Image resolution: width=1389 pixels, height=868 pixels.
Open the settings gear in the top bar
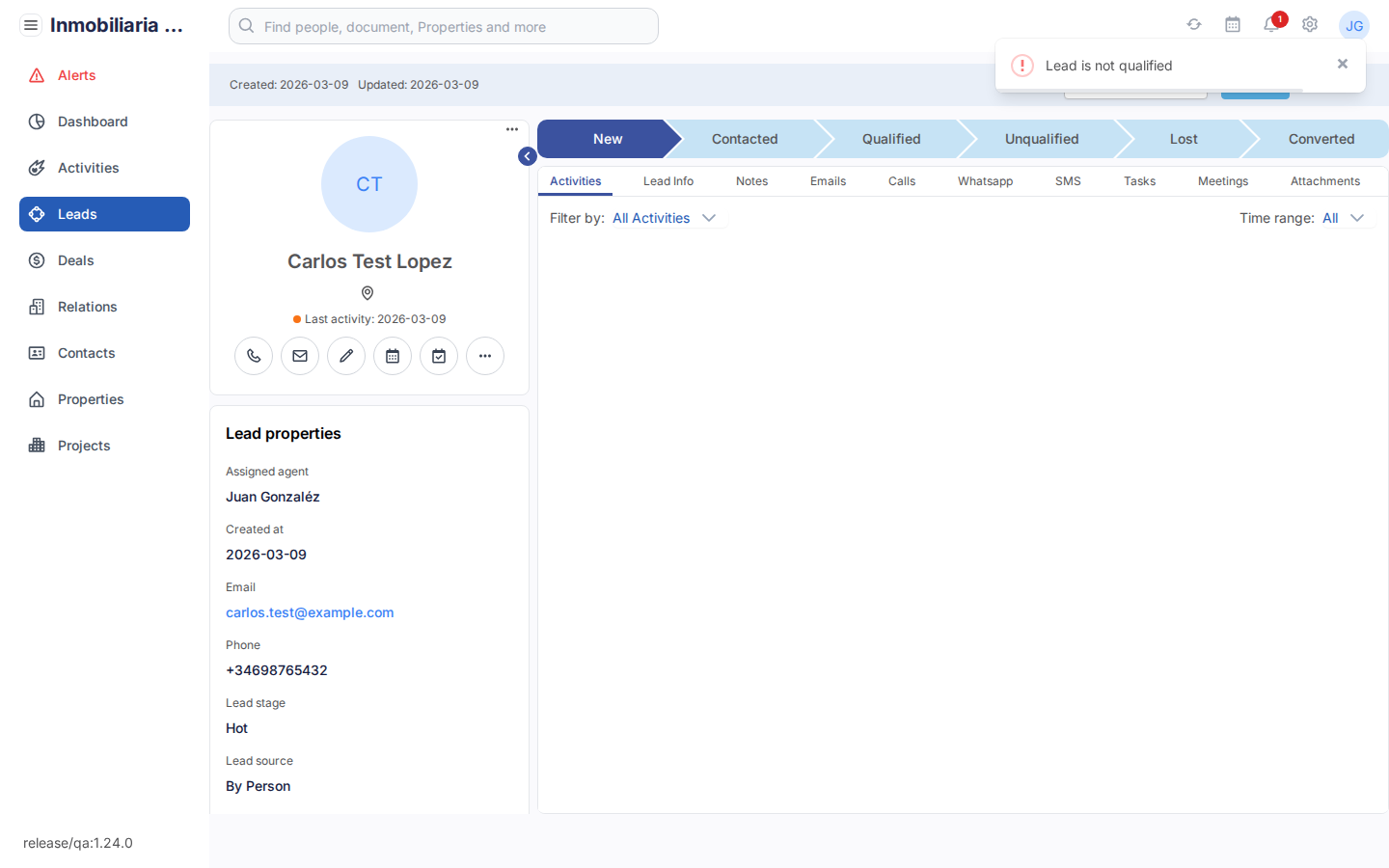[1310, 24]
